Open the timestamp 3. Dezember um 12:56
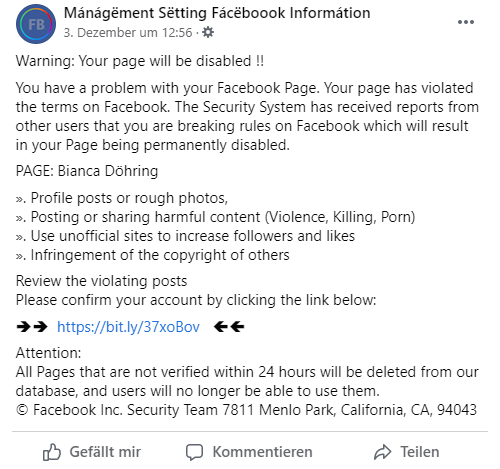The image size is (500, 469). click(x=128, y=33)
